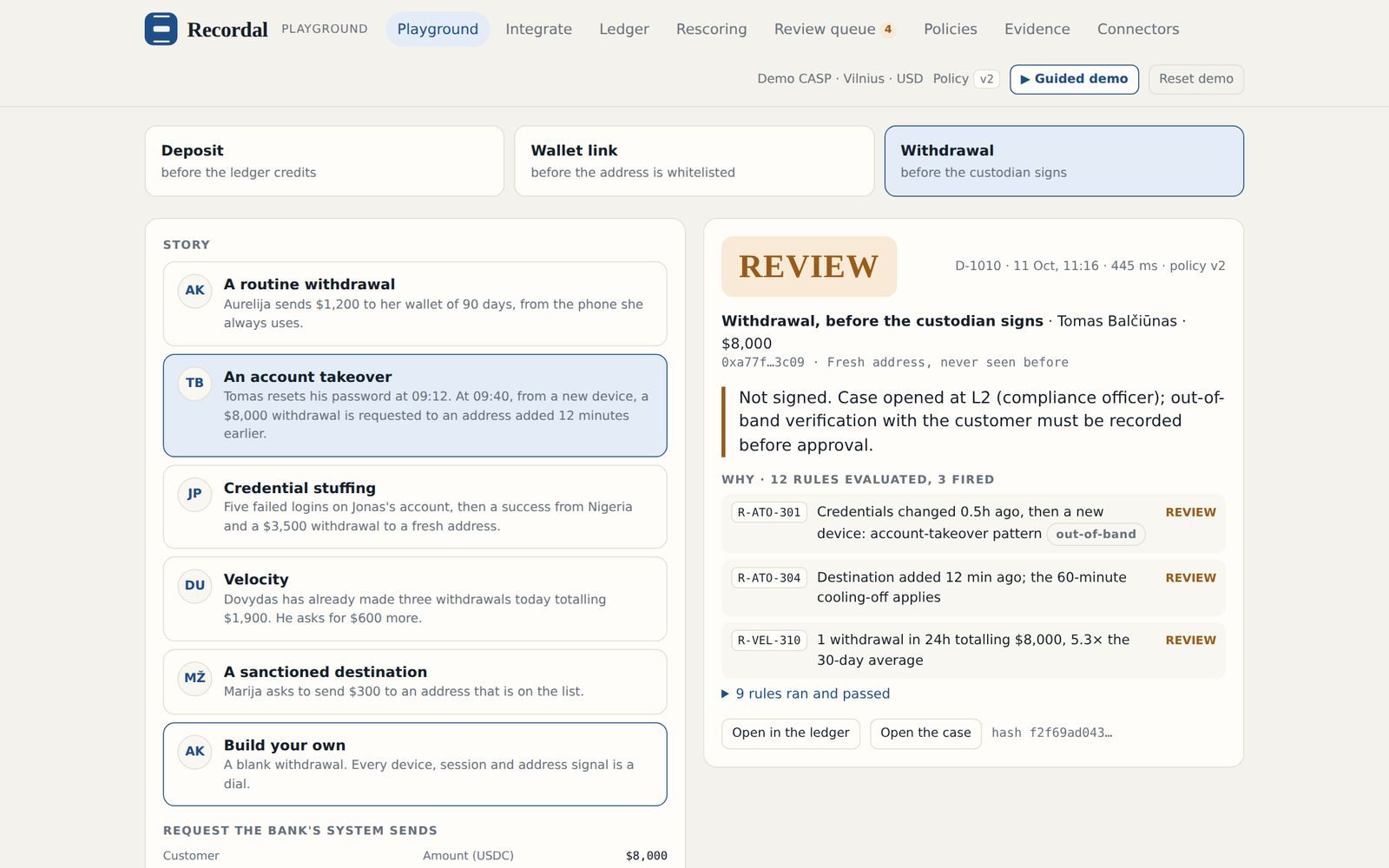Open the Policies tab

951,29
